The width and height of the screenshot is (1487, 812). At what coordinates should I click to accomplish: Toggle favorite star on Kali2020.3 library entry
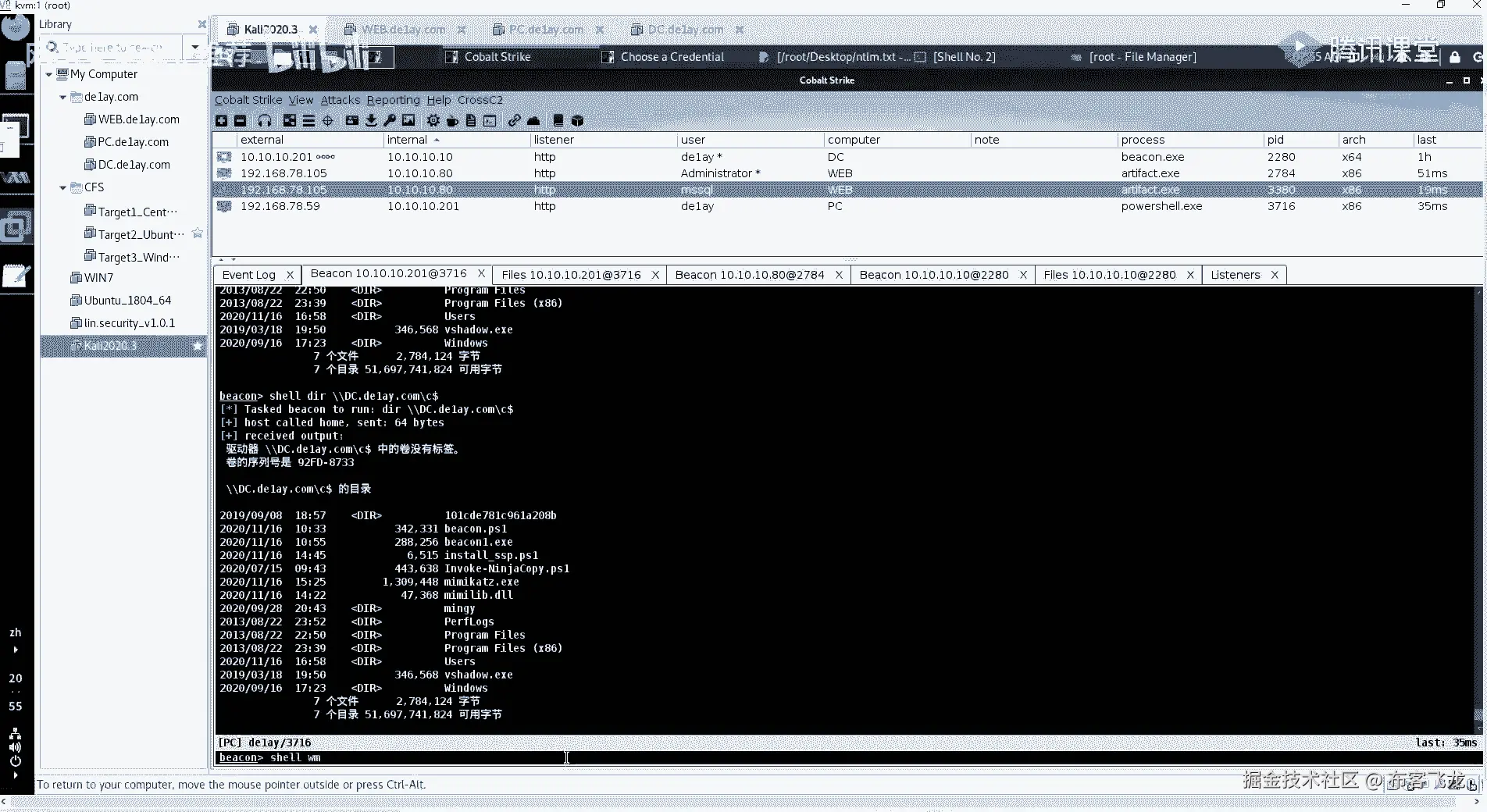198,345
